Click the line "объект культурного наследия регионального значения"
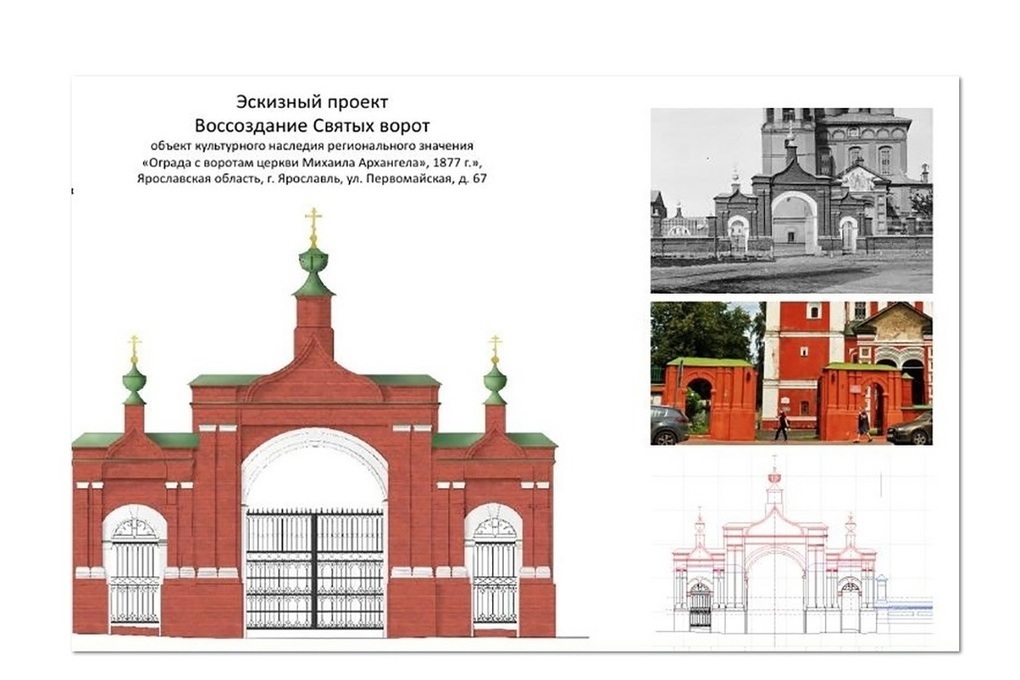1020x680 pixels. [x=312, y=146]
